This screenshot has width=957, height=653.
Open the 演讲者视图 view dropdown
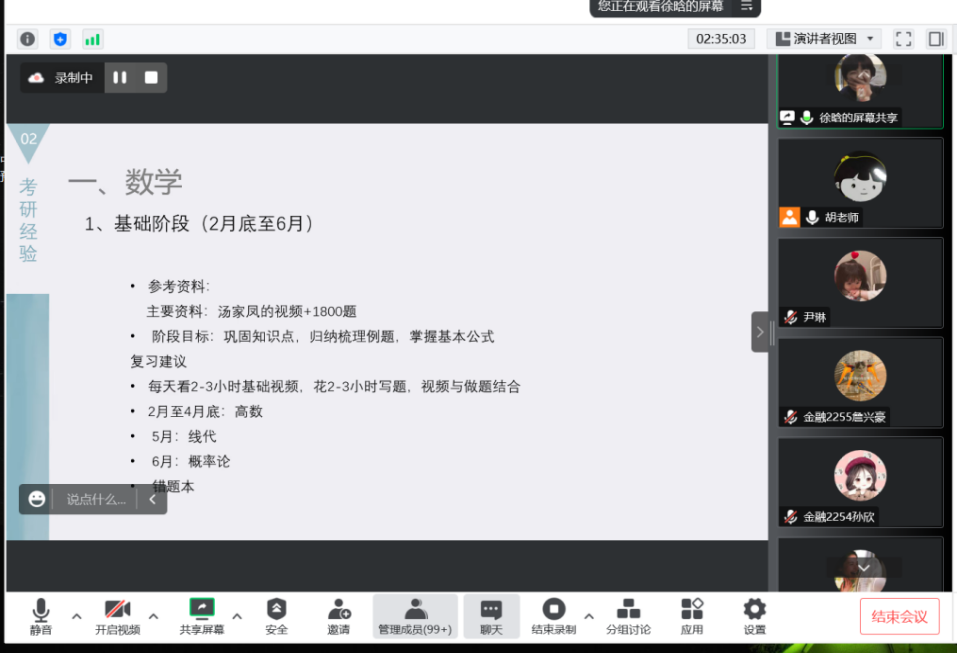coord(825,39)
